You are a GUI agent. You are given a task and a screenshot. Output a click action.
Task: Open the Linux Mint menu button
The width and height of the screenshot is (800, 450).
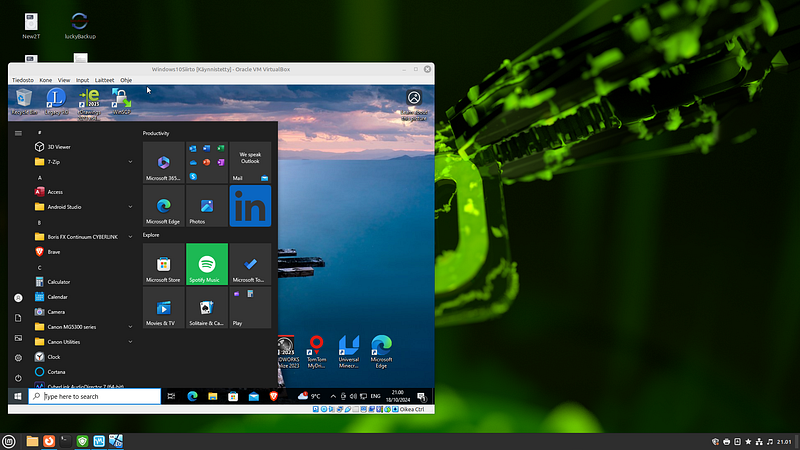point(9,441)
